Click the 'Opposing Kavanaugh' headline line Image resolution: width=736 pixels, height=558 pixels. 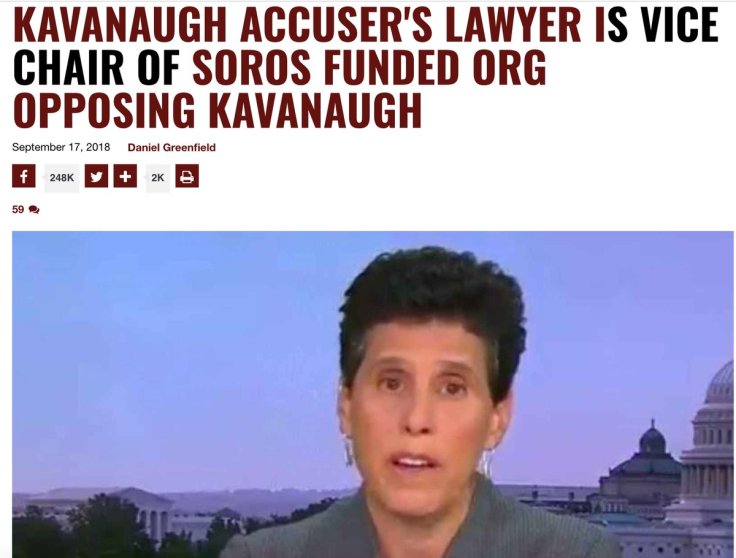click(218, 110)
